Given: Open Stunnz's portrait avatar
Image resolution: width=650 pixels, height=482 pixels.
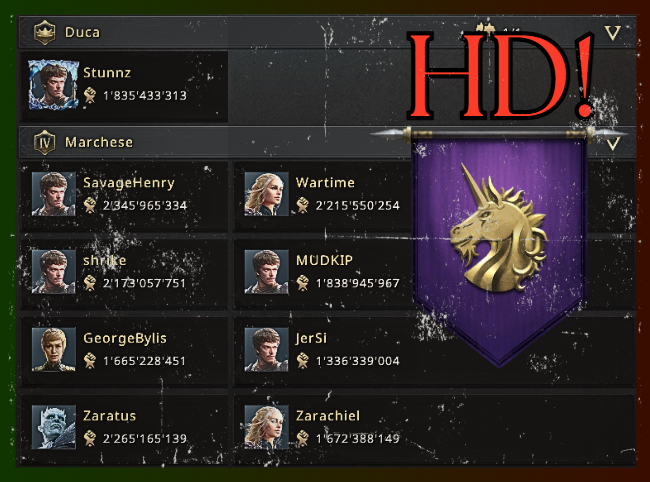Looking at the screenshot, I should 53,85.
